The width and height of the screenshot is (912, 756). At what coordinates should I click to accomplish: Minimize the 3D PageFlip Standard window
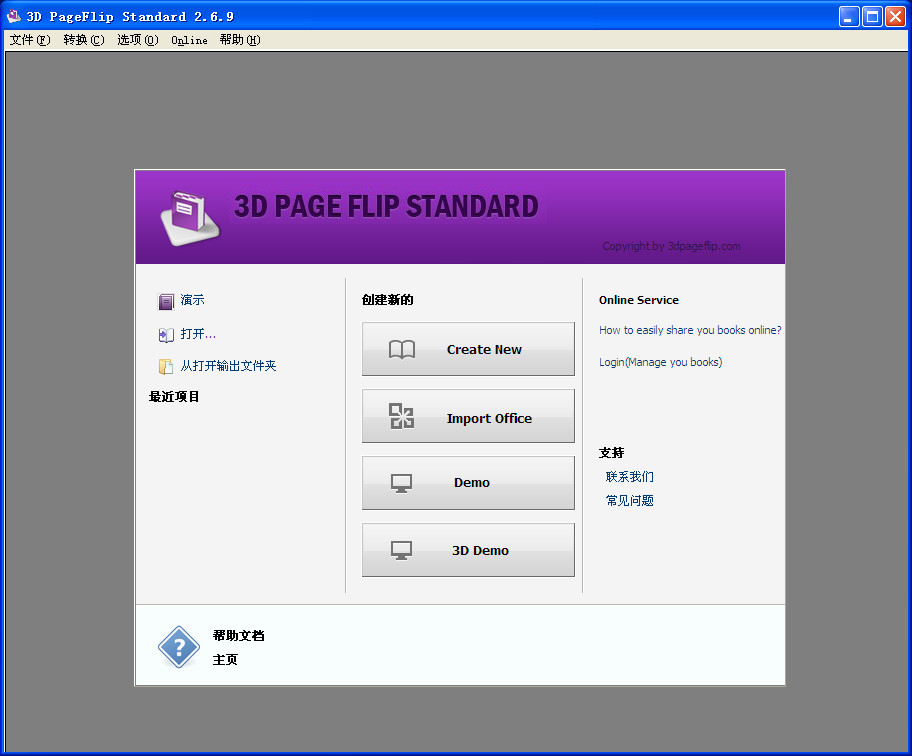pyautogui.click(x=849, y=16)
